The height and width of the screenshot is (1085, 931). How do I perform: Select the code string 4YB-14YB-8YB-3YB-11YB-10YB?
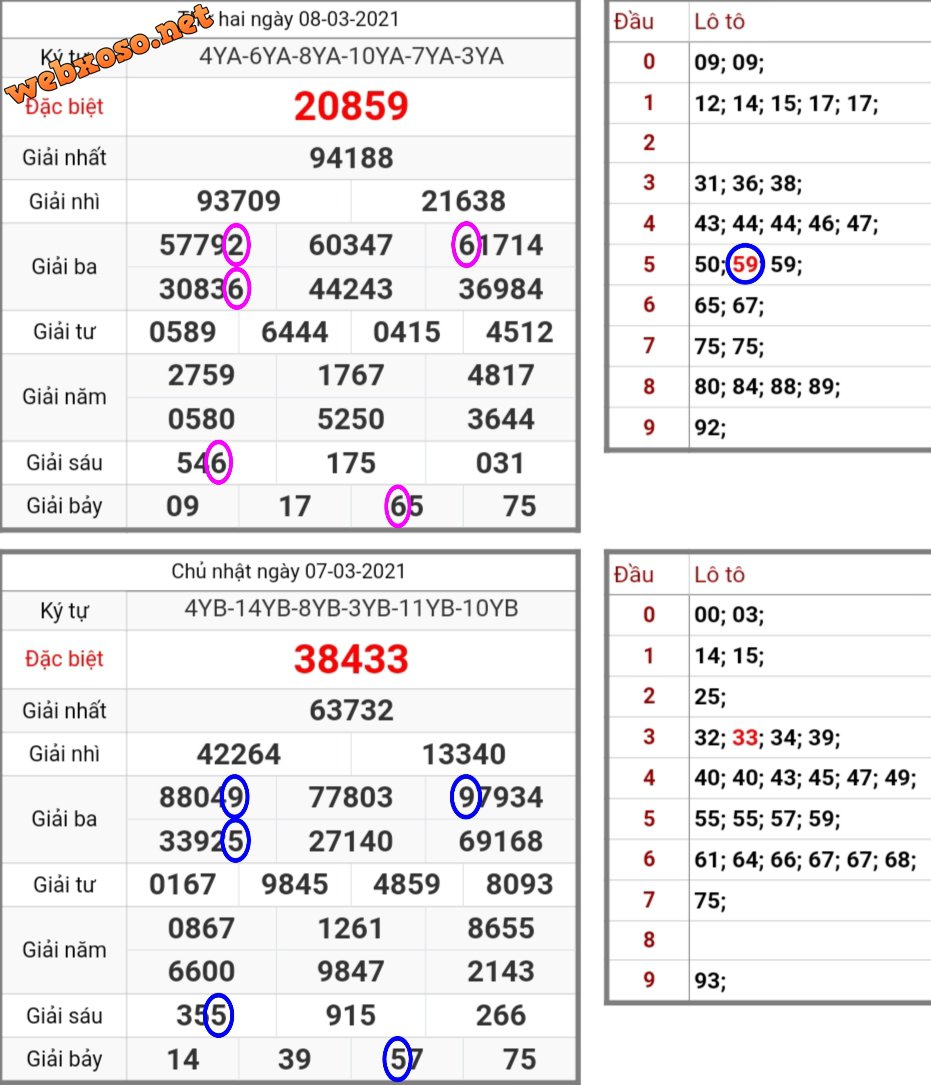pyautogui.click(x=351, y=608)
